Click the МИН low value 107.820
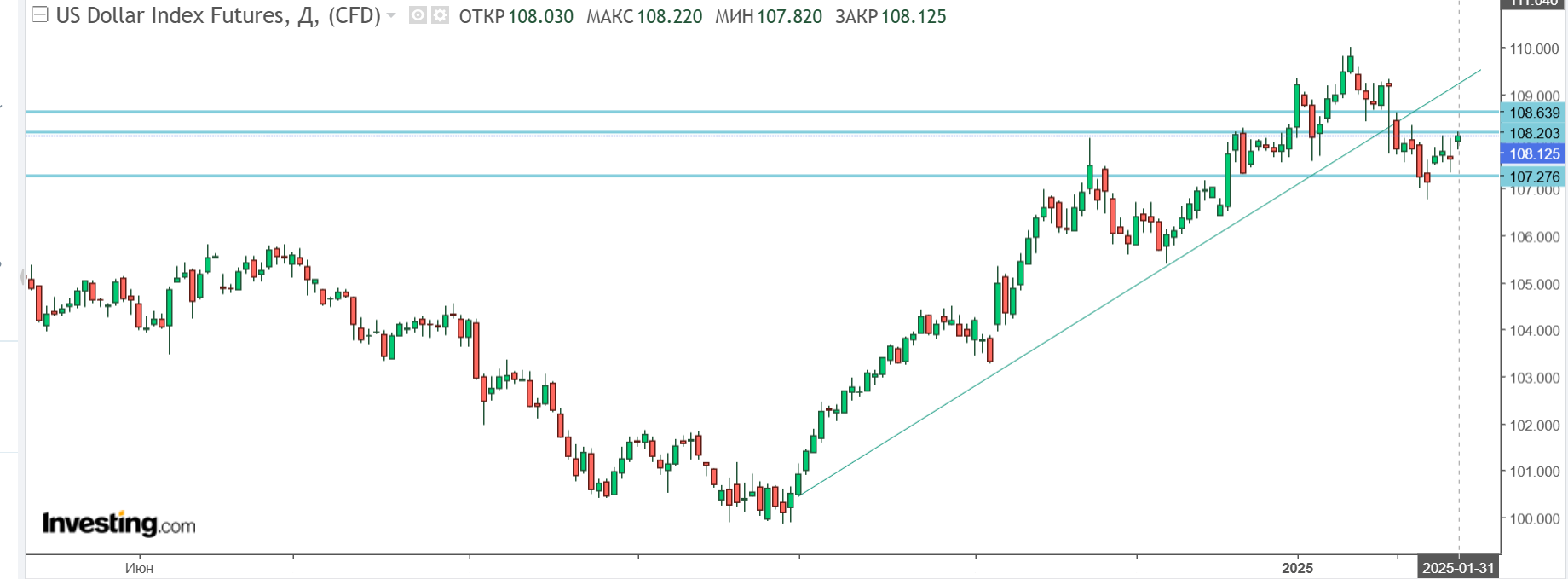1568x579 pixels. pos(789,17)
